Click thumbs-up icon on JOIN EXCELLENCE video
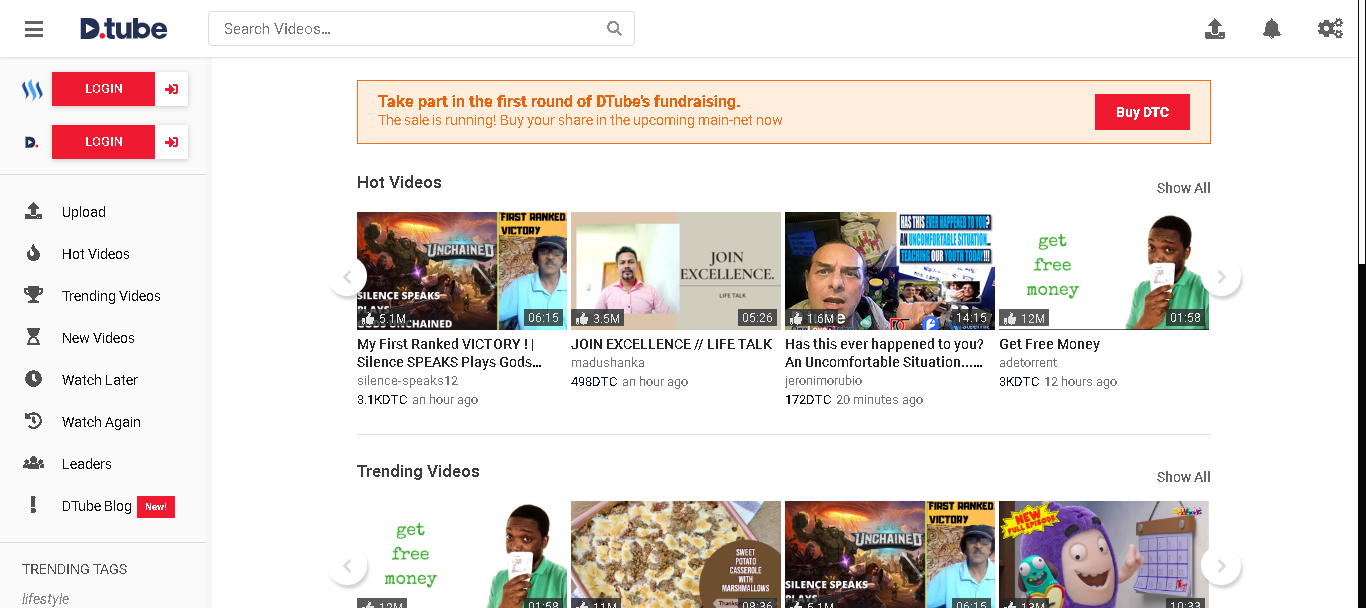The height and width of the screenshot is (608, 1366). 583,318
